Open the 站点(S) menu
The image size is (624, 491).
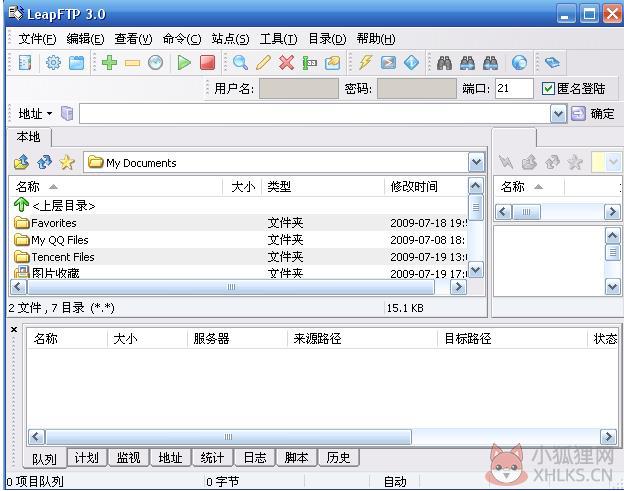(x=230, y=39)
